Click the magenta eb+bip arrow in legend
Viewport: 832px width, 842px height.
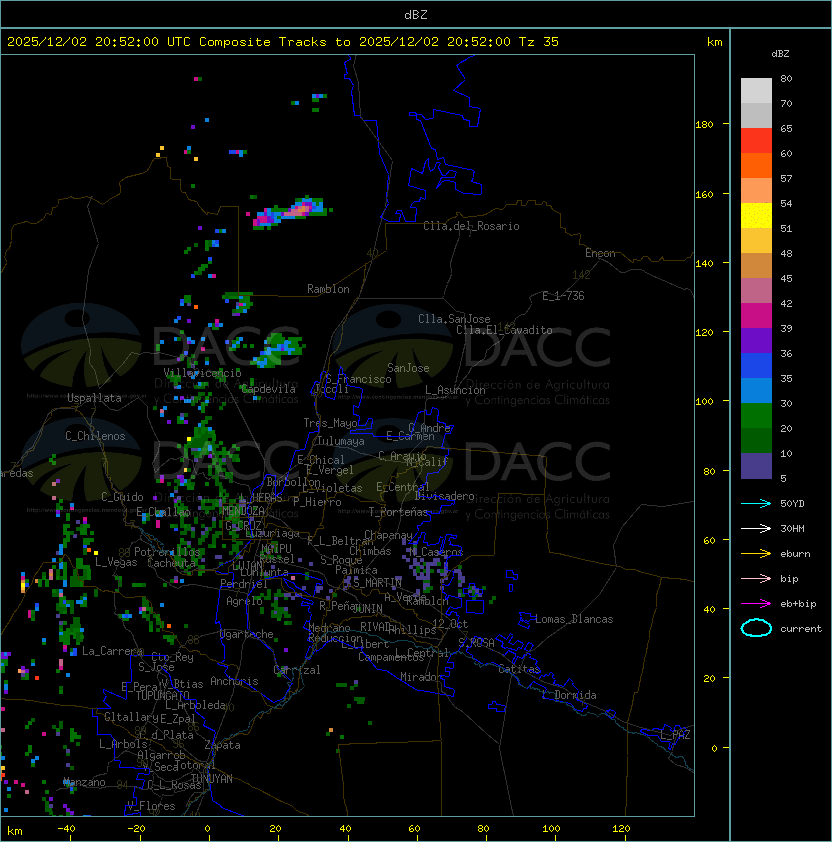(756, 604)
